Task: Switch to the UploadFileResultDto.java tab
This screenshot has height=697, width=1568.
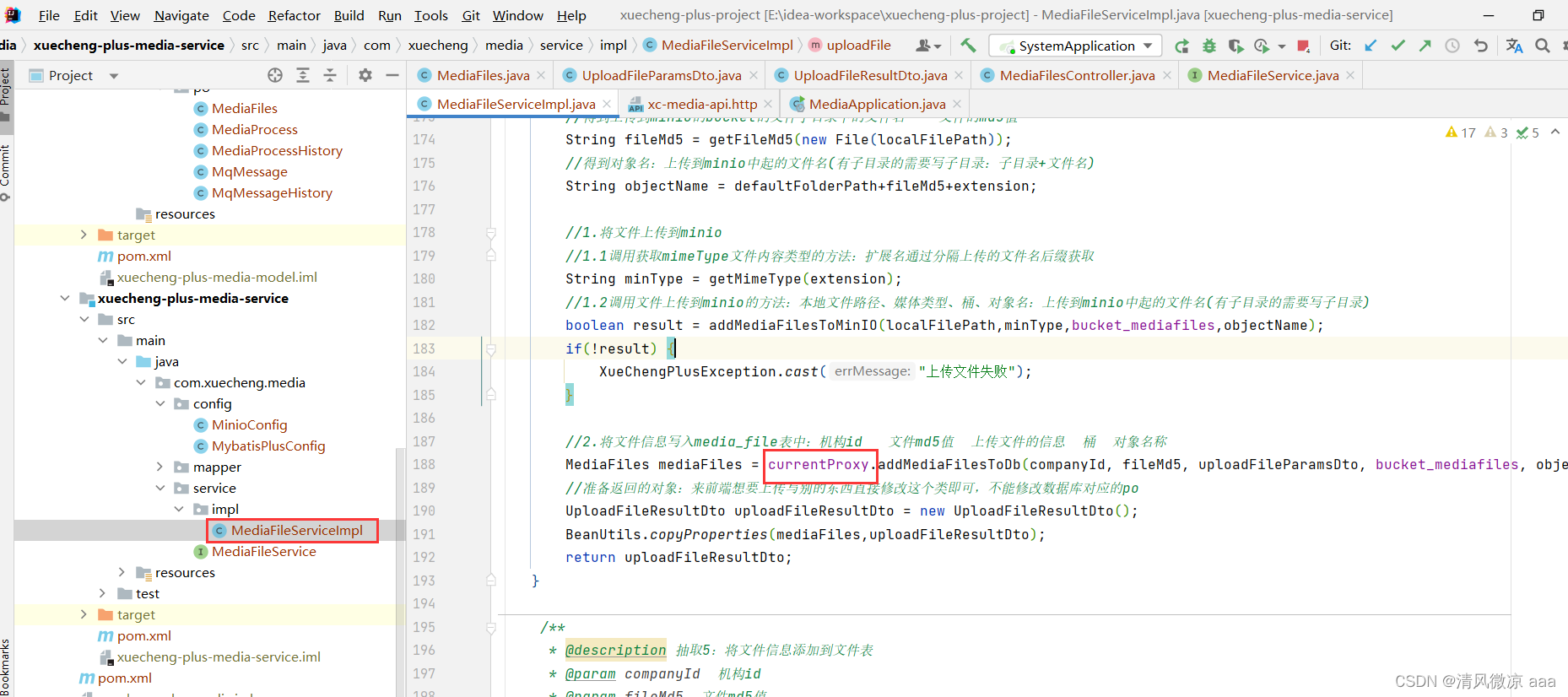Action: 869,75
